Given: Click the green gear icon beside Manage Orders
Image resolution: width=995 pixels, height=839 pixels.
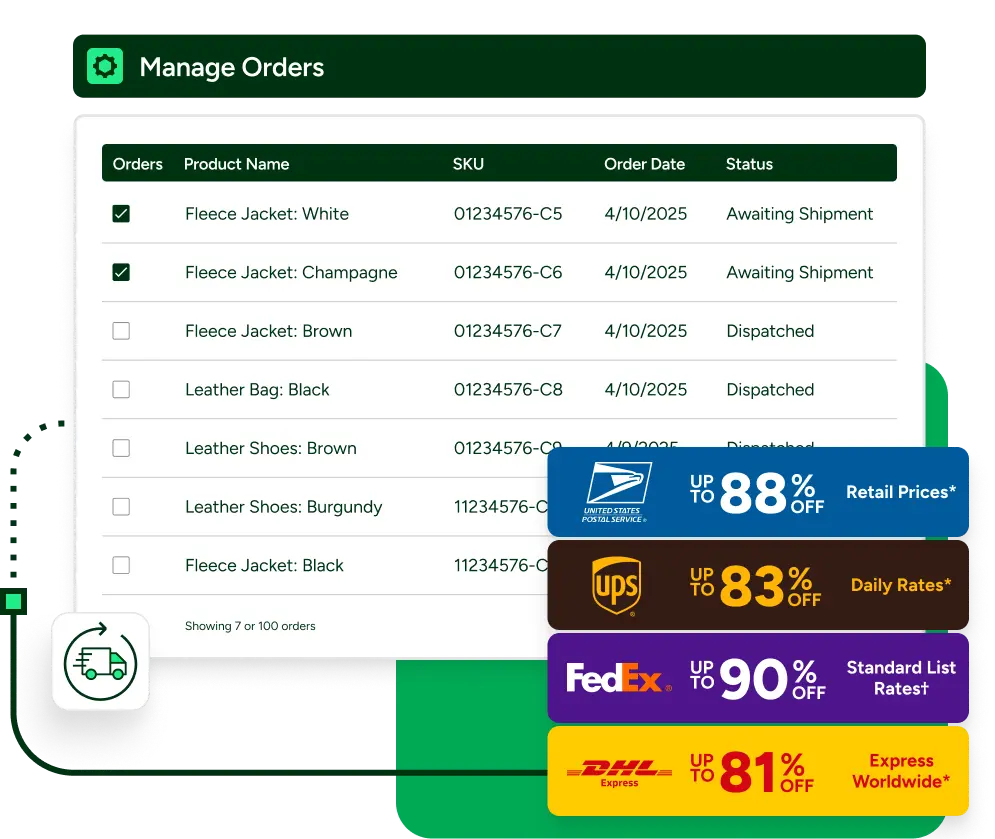Looking at the screenshot, I should [x=104, y=67].
